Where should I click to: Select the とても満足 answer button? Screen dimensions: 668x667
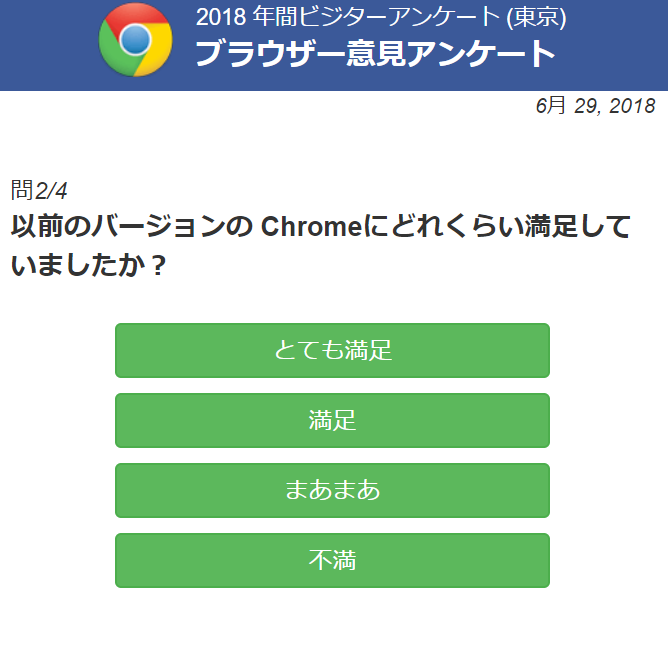[x=332, y=351]
